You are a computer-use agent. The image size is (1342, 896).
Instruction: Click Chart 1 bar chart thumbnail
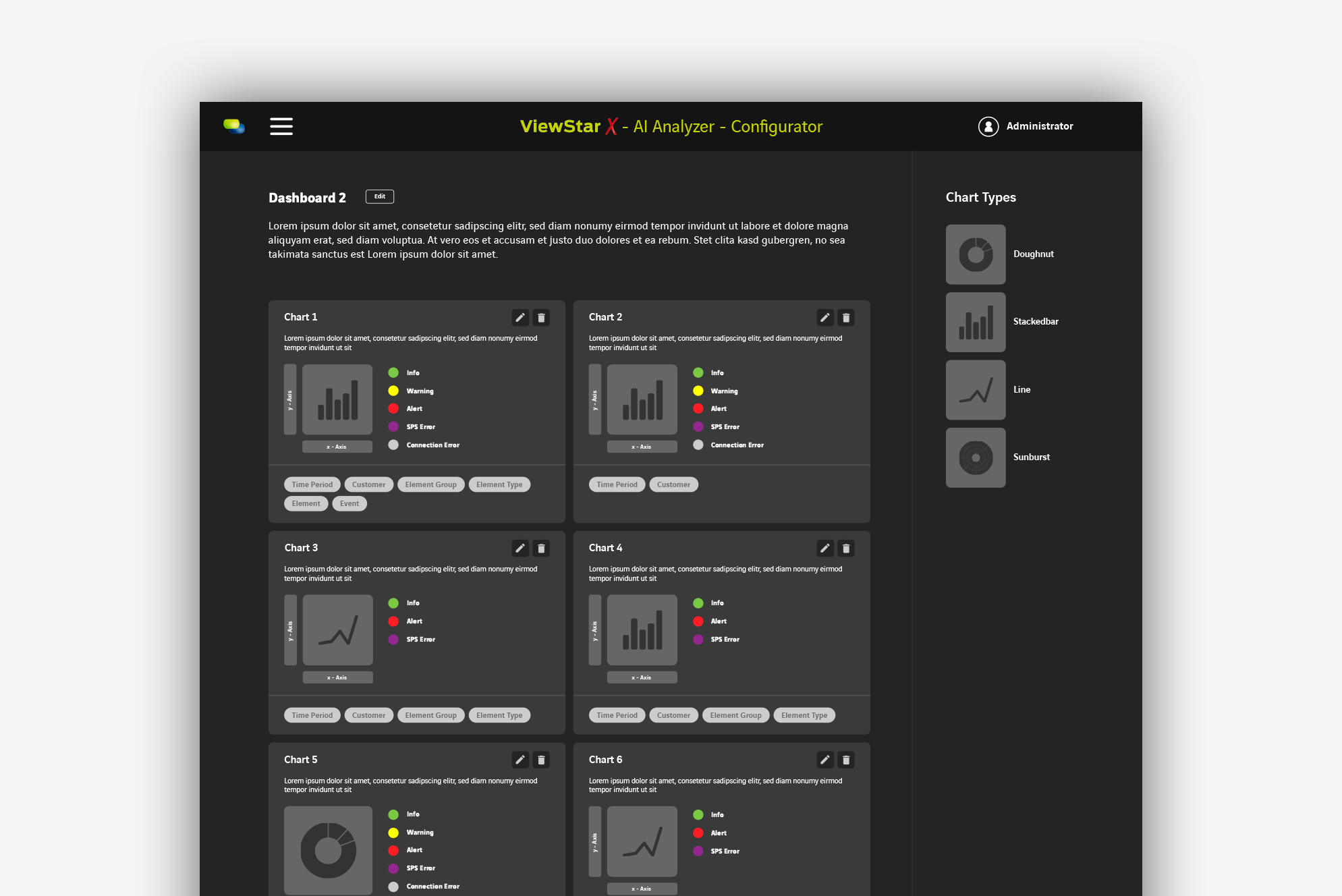click(337, 399)
